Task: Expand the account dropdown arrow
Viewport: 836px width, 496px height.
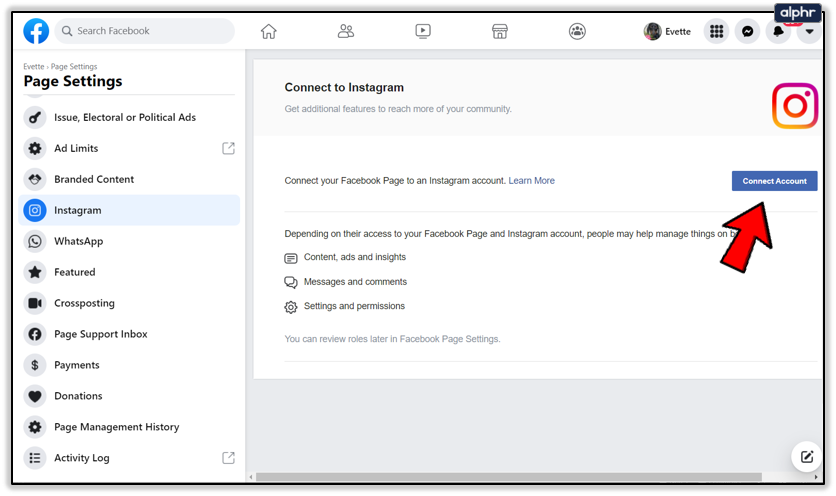Action: pos(809,31)
